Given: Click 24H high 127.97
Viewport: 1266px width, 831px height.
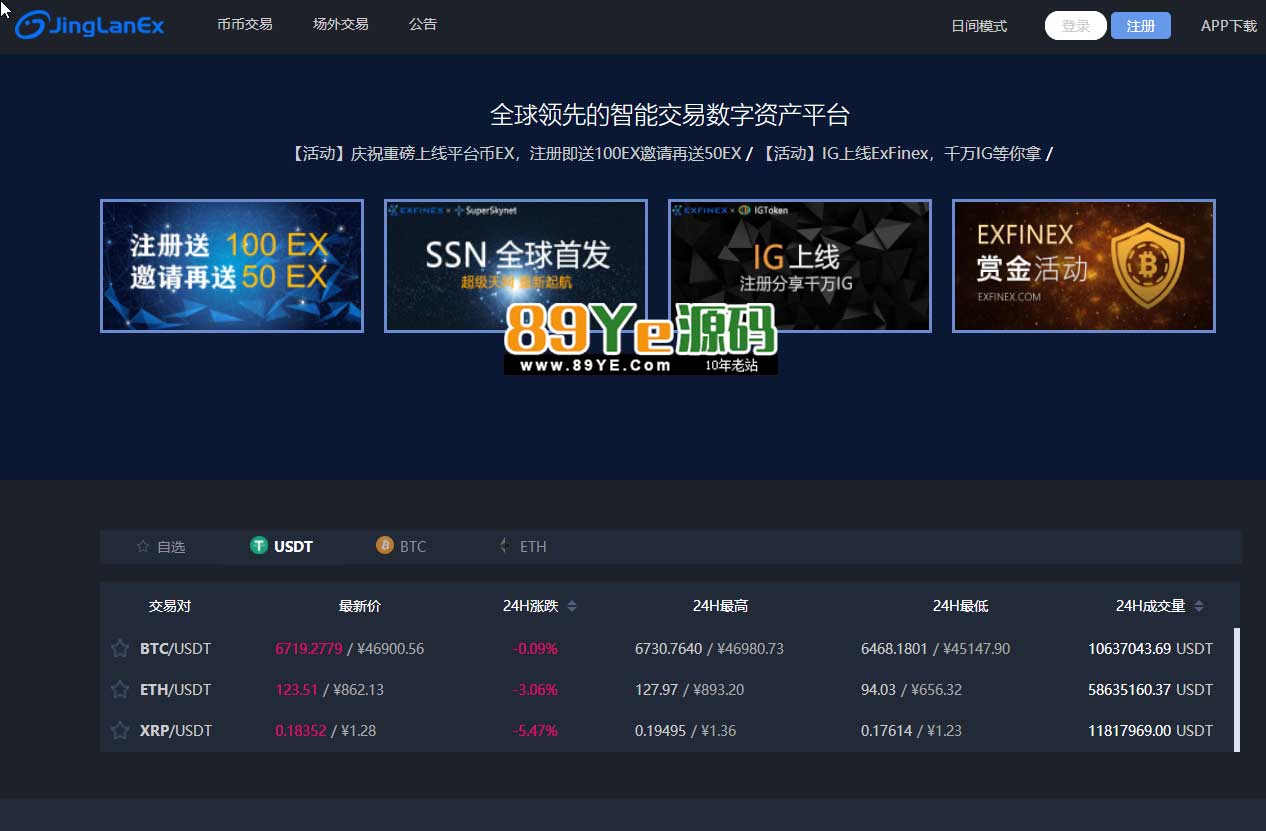Looking at the screenshot, I should click(656, 690).
